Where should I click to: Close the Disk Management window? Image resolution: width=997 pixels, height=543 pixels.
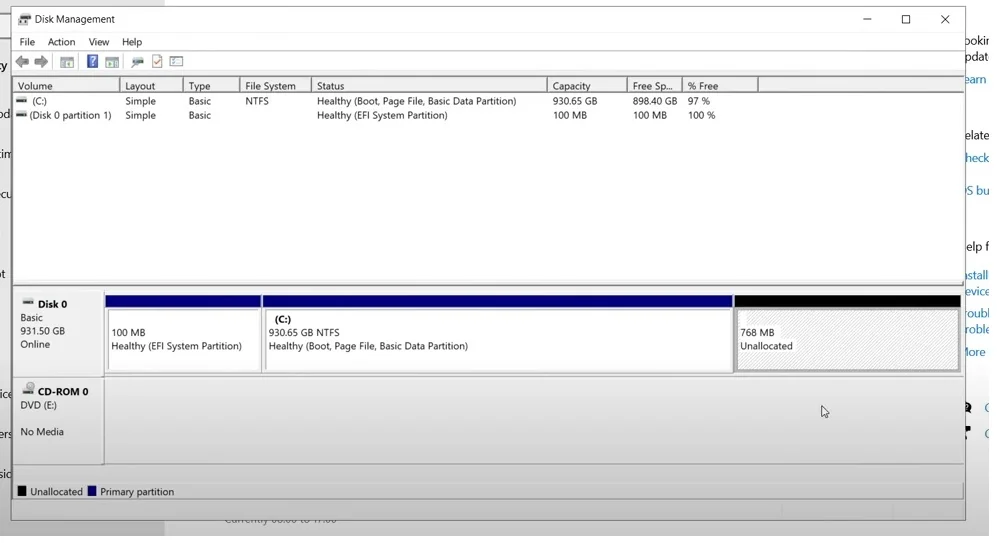pyautogui.click(x=945, y=19)
